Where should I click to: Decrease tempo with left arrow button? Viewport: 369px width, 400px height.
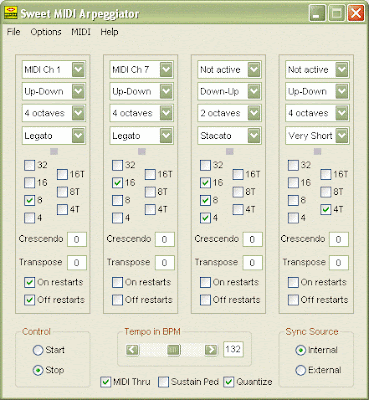tap(132, 350)
